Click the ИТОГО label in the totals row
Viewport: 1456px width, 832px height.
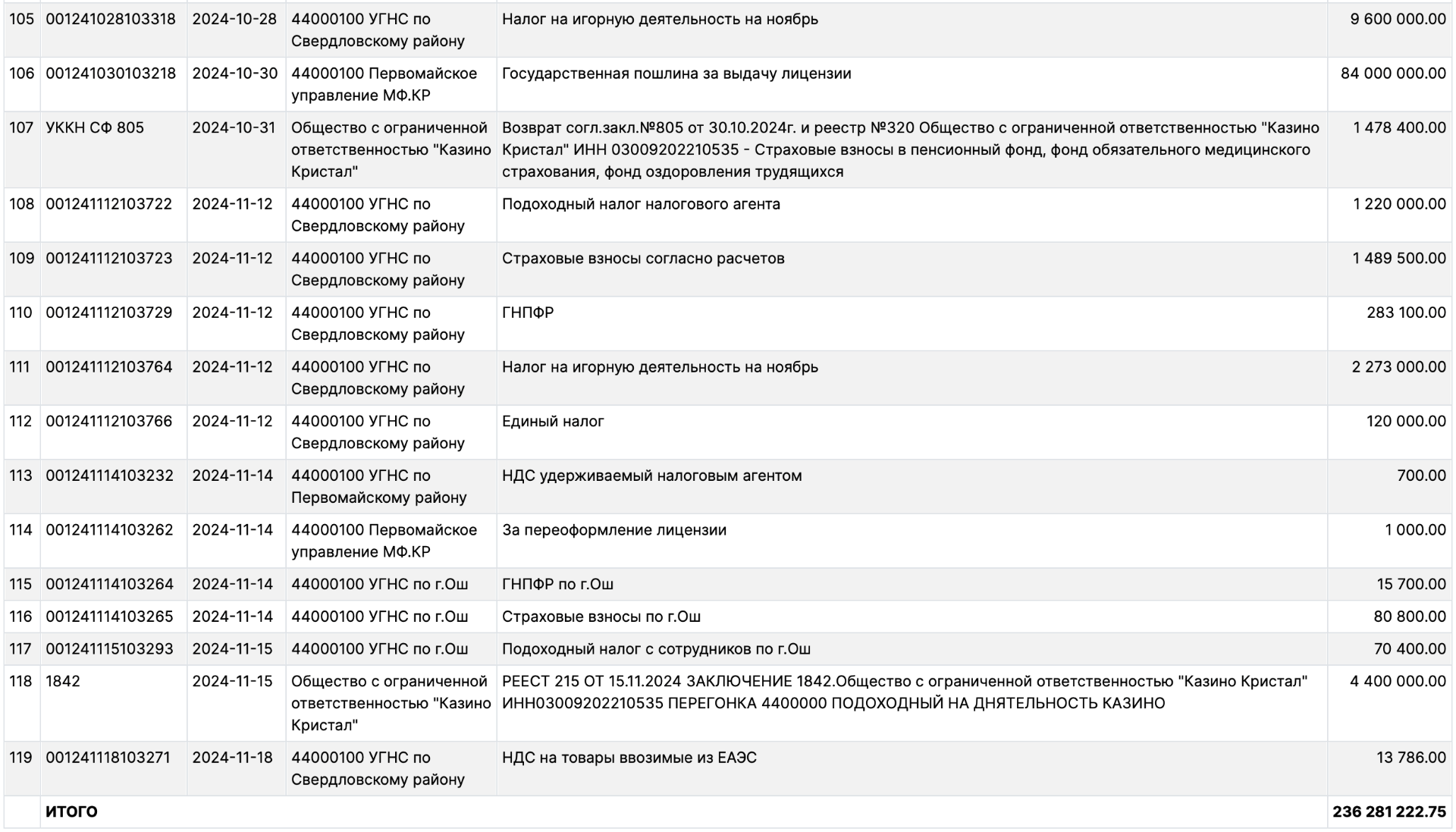pos(71,812)
